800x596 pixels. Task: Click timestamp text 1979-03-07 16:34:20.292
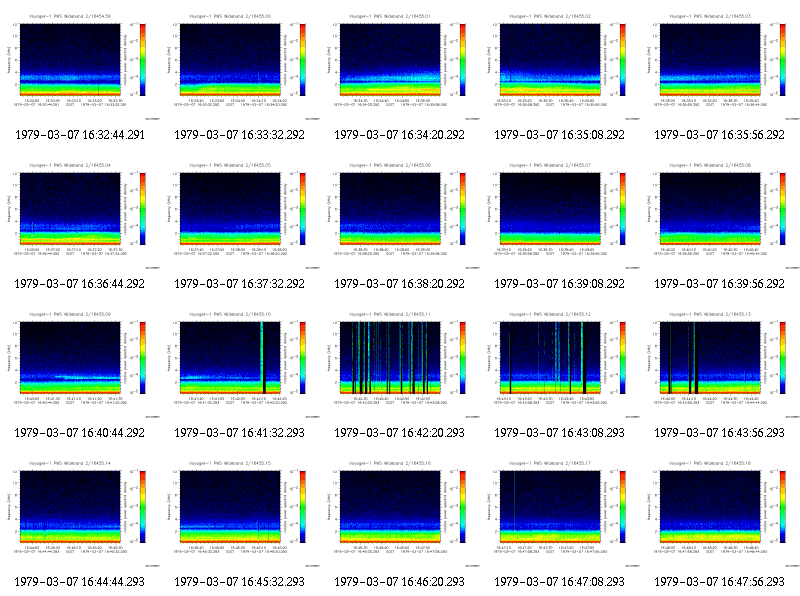(x=399, y=135)
